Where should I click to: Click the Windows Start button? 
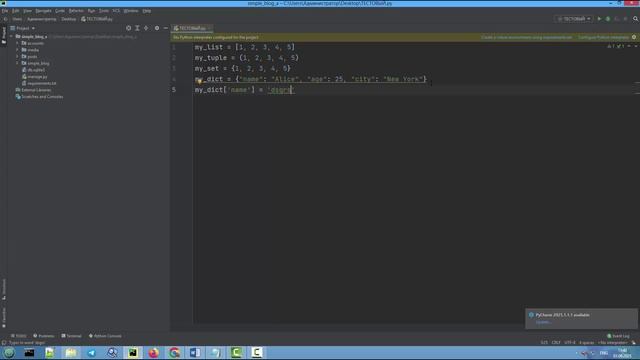tap(9, 353)
